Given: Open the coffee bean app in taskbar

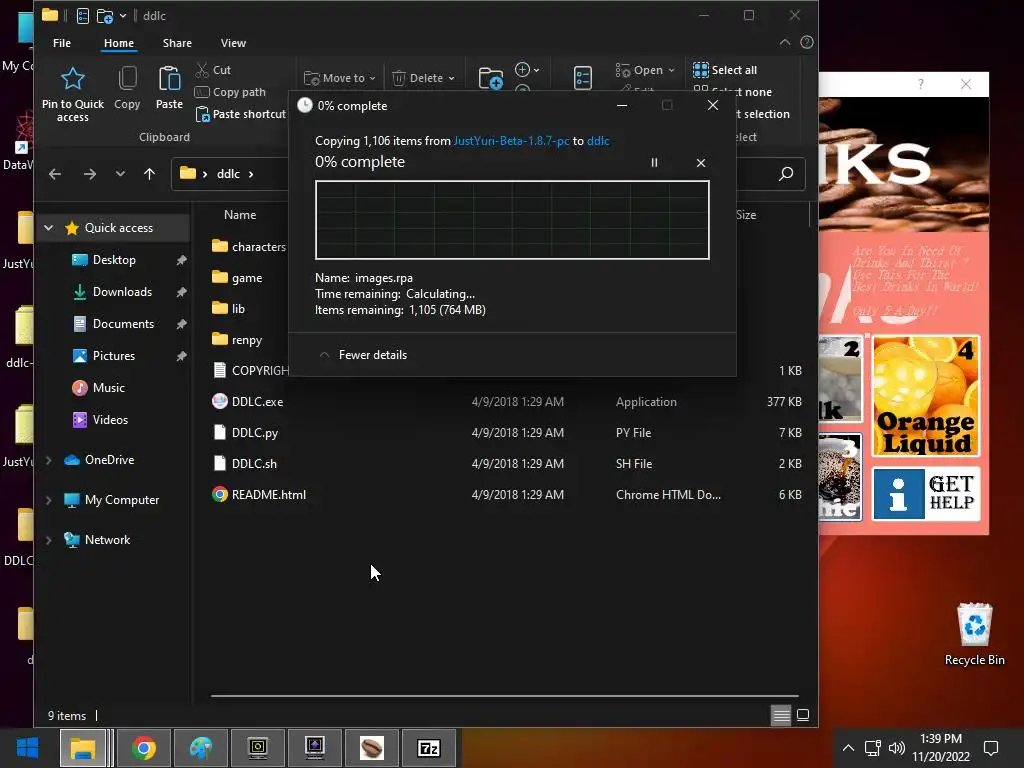Looking at the screenshot, I should point(372,748).
